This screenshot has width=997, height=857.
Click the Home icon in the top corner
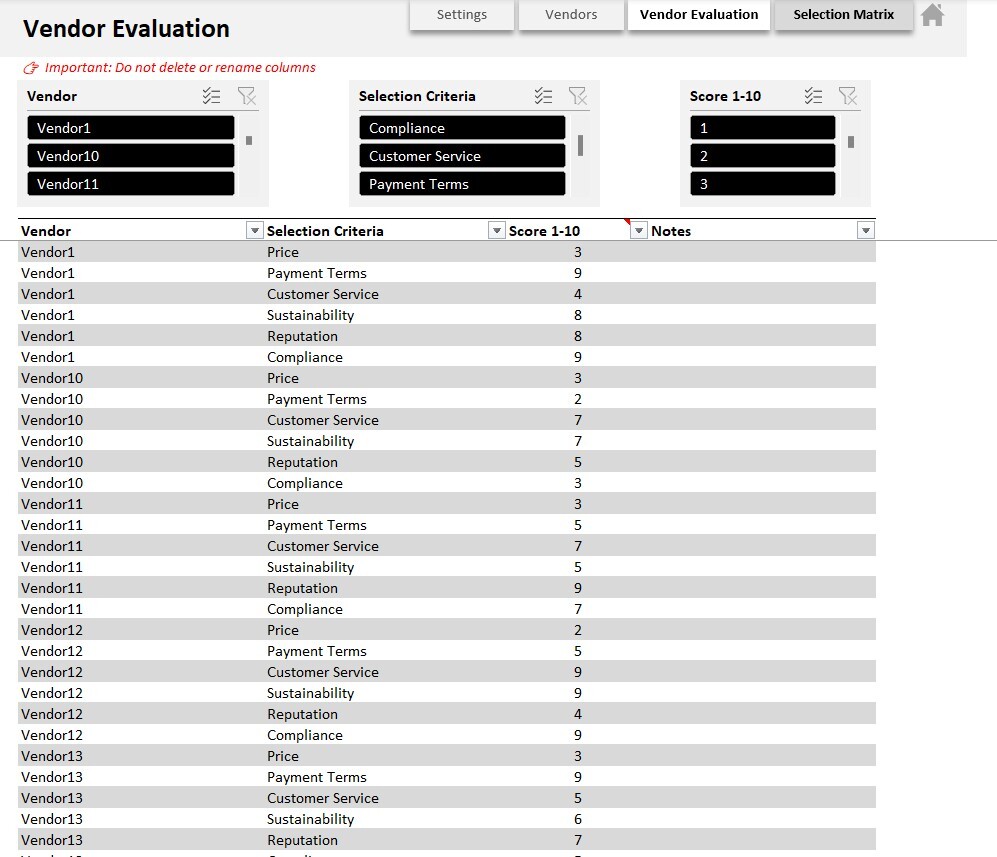pos(932,15)
